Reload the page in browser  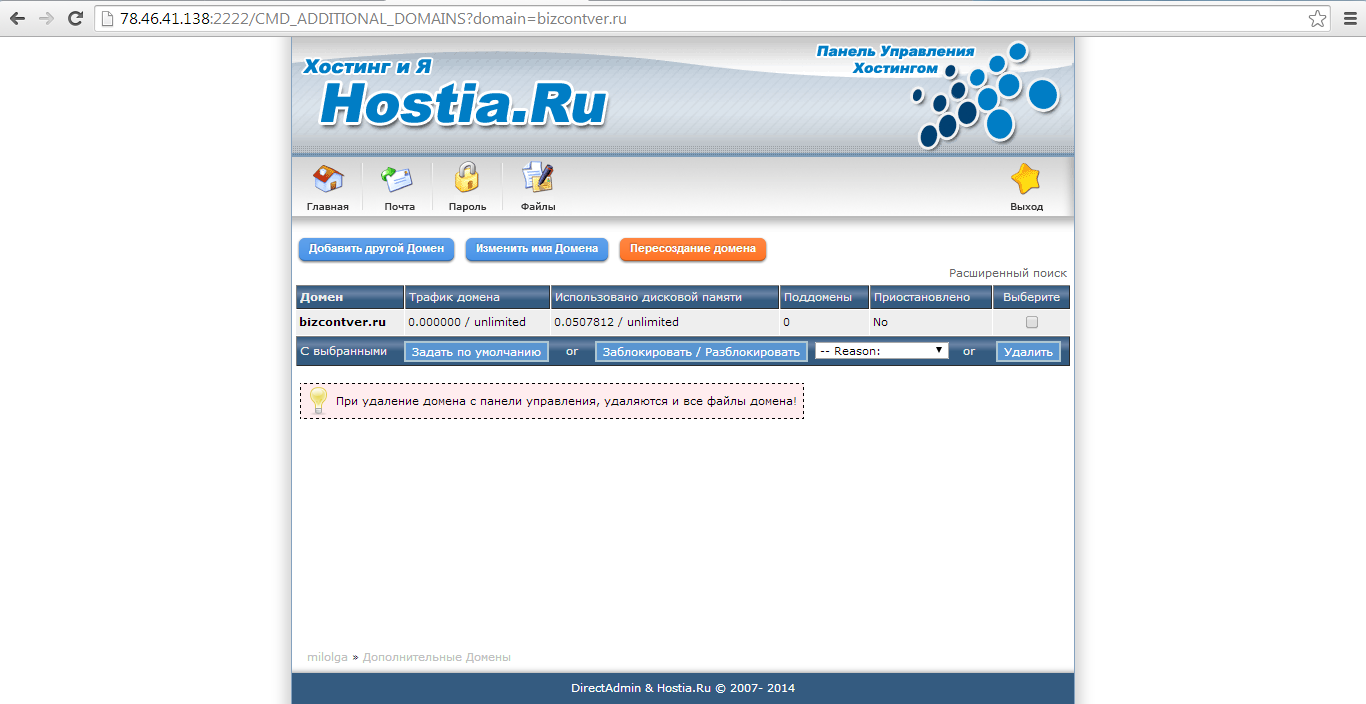click(x=75, y=18)
